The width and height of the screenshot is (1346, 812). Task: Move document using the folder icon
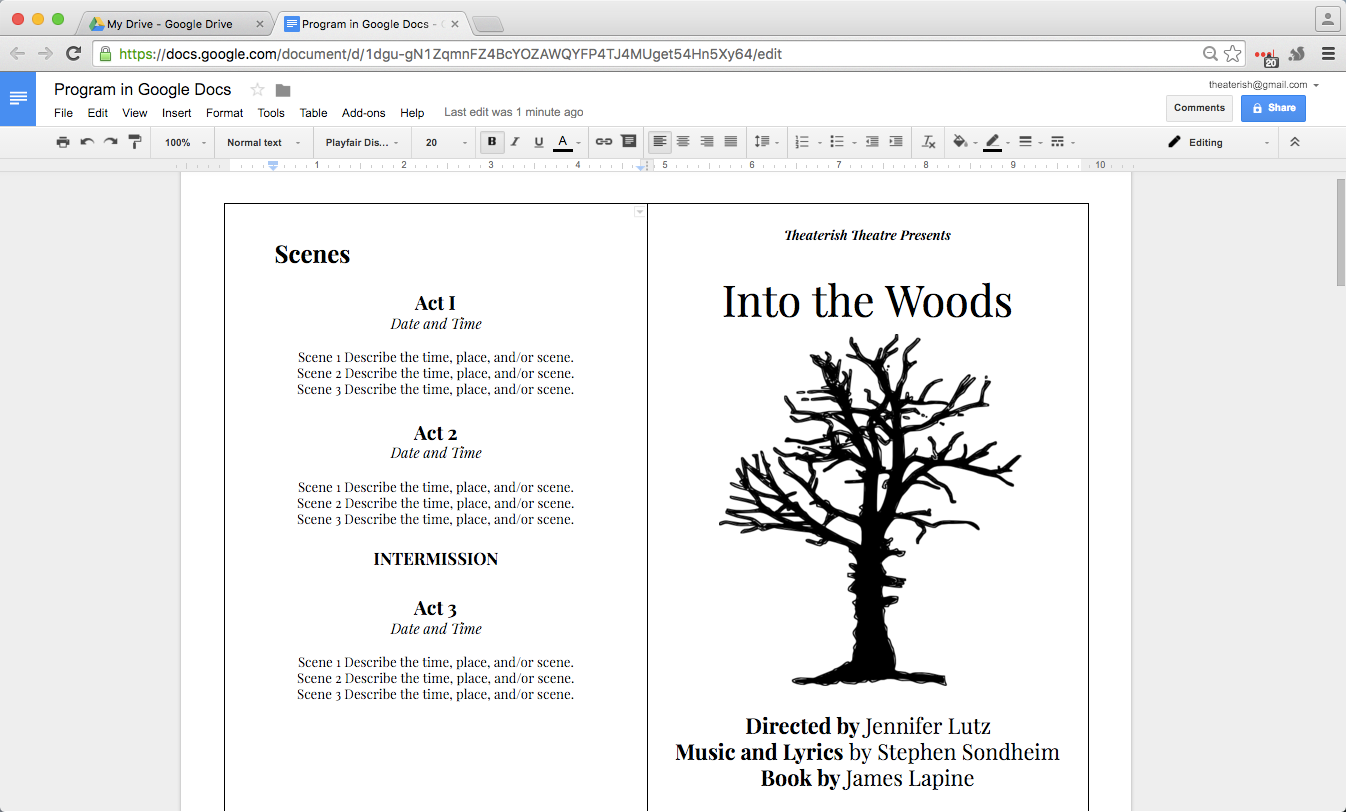[283, 90]
